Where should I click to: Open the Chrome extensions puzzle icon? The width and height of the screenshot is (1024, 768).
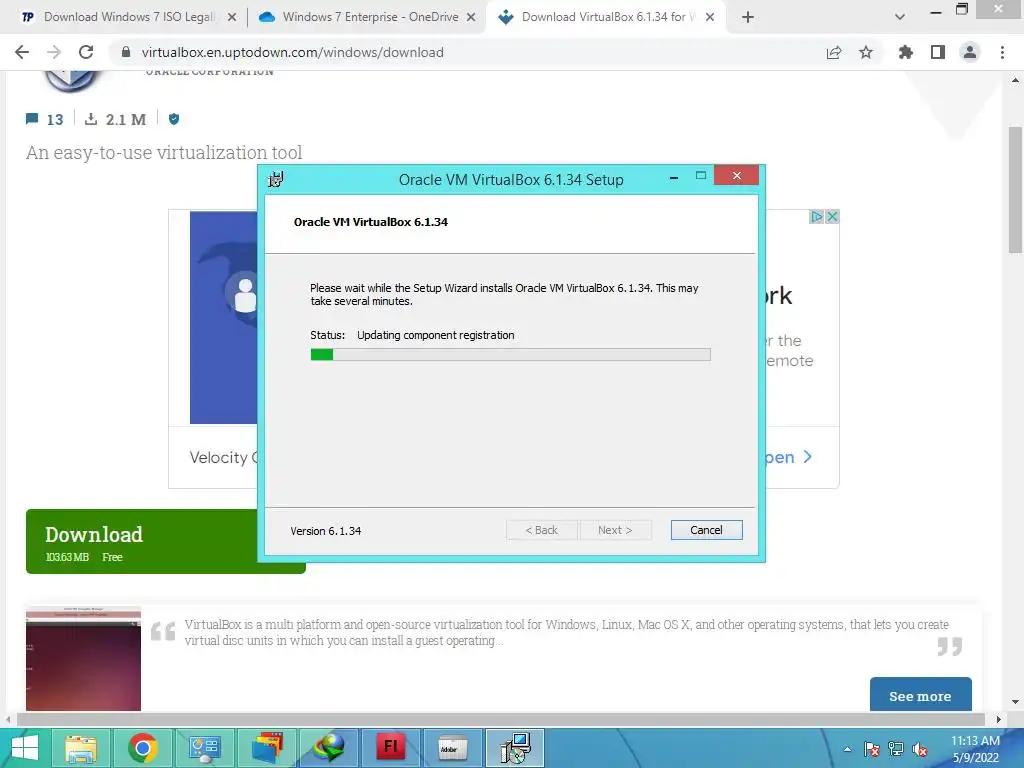click(x=905, y=52)
